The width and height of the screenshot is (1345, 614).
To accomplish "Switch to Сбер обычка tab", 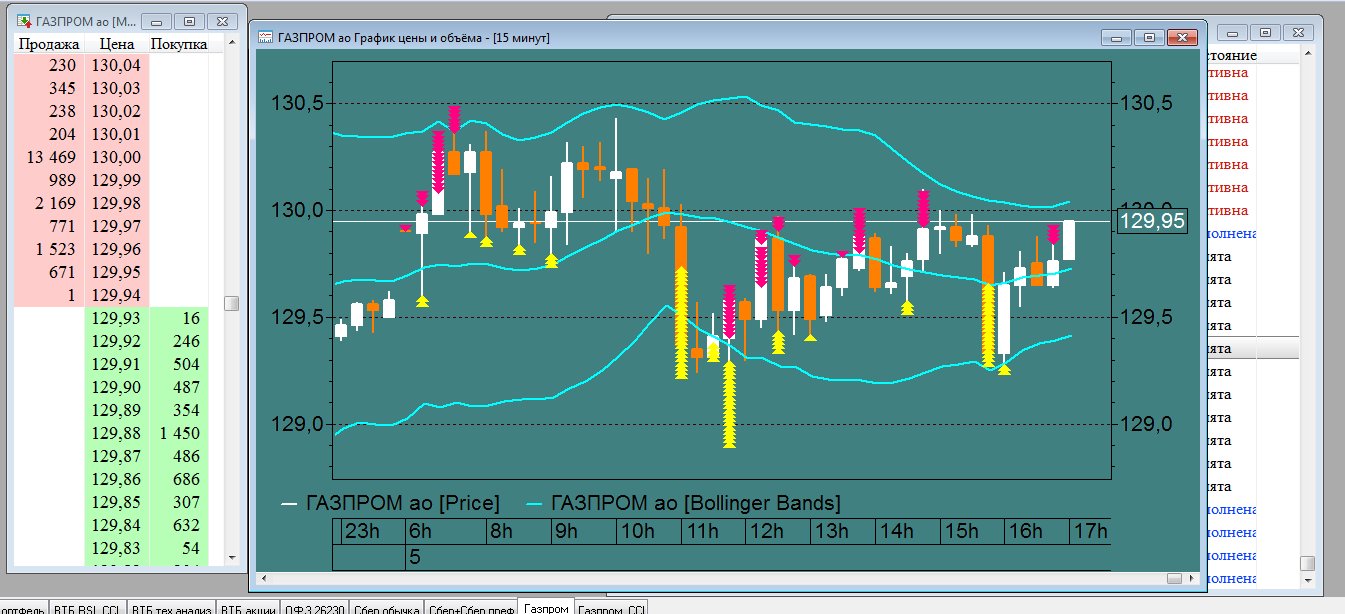I will 387,608.
